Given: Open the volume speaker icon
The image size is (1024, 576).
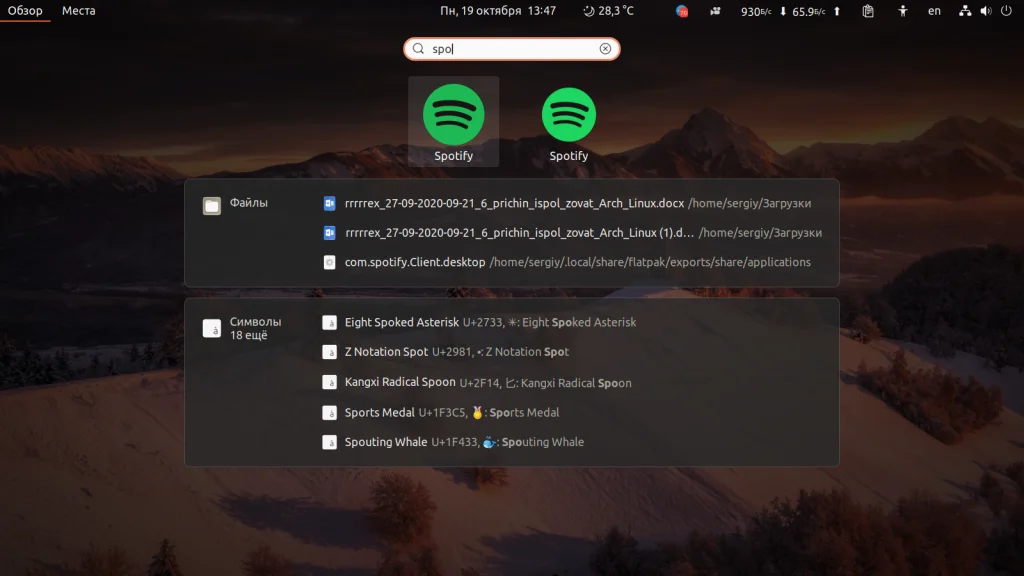Looking at the screenshot, I should (x=985, y=11).
